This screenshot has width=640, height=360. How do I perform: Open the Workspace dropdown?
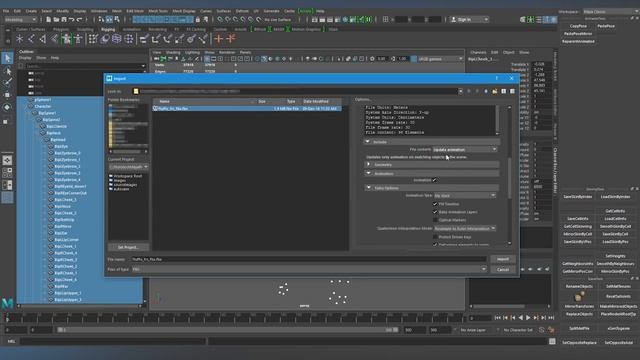click(x=611, y=12)
